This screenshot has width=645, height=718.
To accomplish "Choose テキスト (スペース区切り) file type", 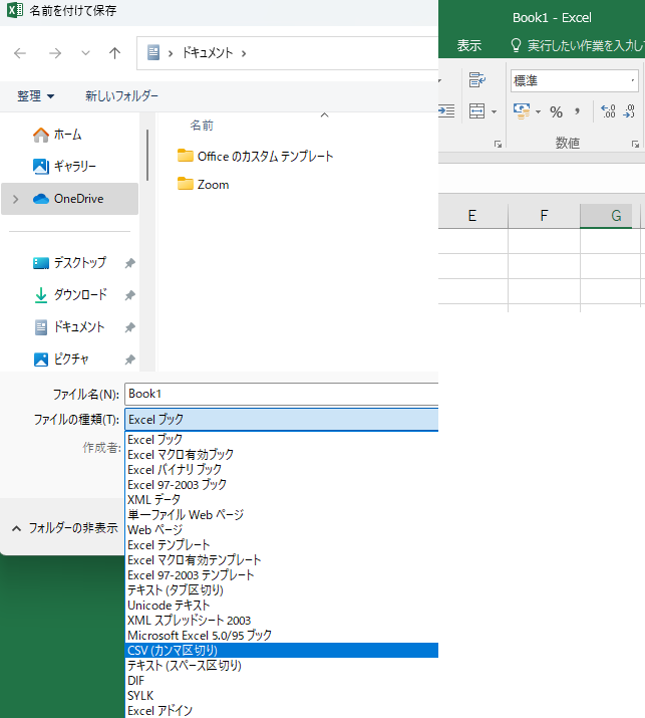I will (282, 665).
